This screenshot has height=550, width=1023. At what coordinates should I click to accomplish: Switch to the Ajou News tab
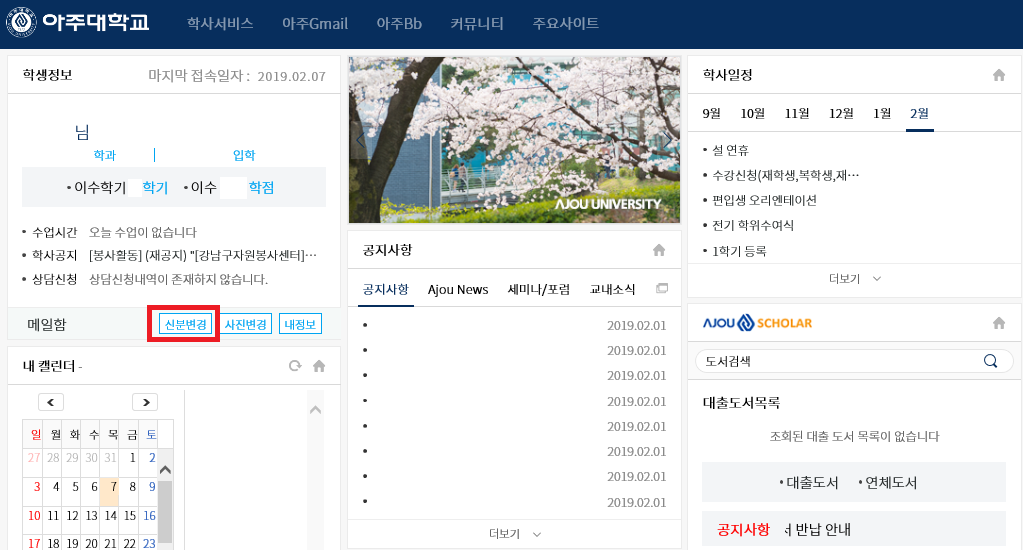coord(458,290)
